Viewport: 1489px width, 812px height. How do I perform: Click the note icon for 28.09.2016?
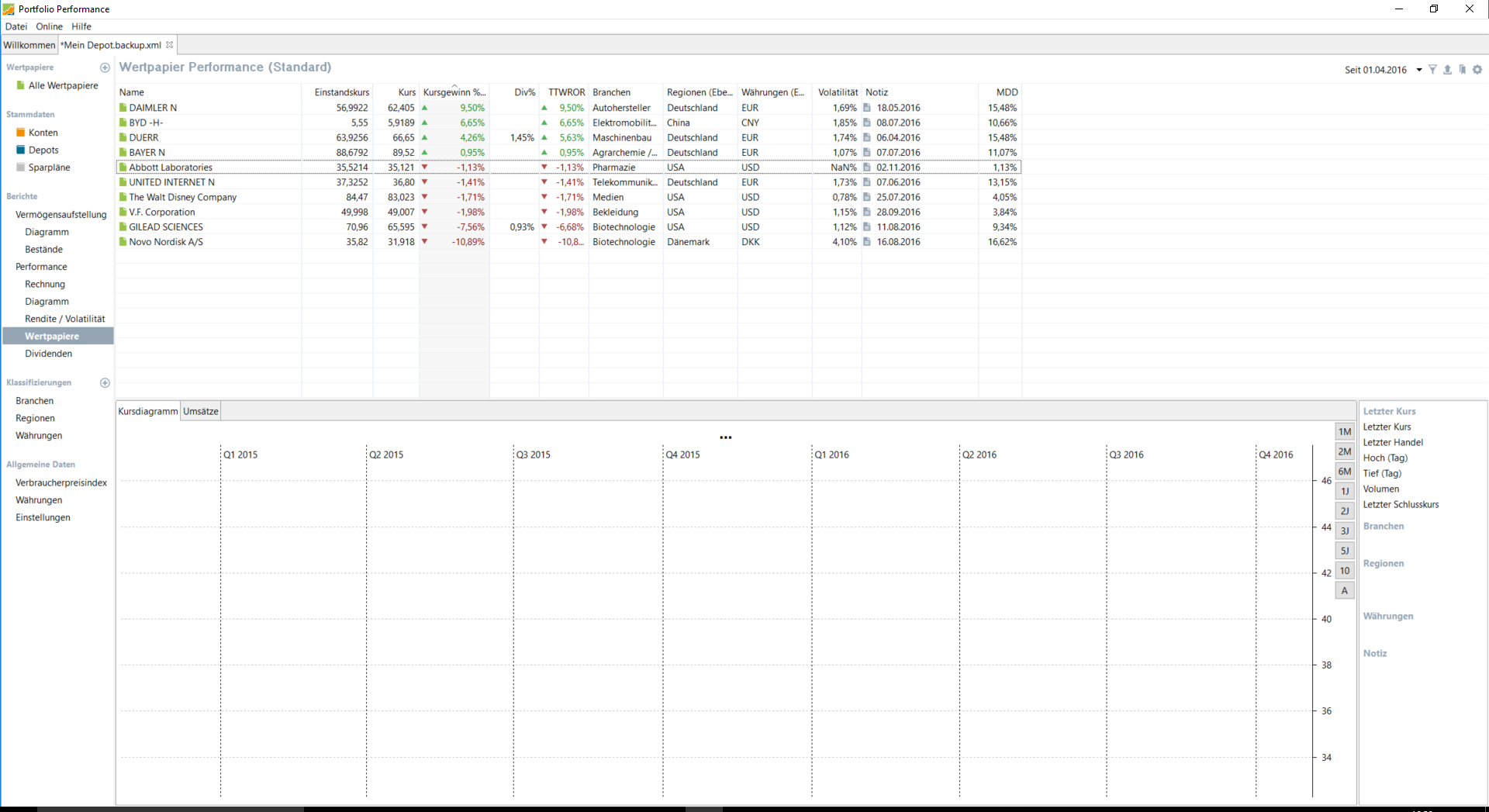pos(867,212)
